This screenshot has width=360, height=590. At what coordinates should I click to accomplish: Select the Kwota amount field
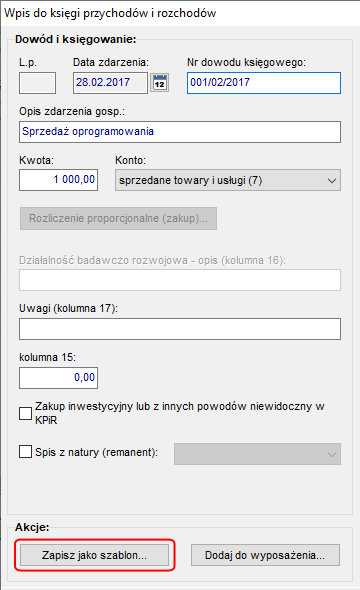point(59,180)
